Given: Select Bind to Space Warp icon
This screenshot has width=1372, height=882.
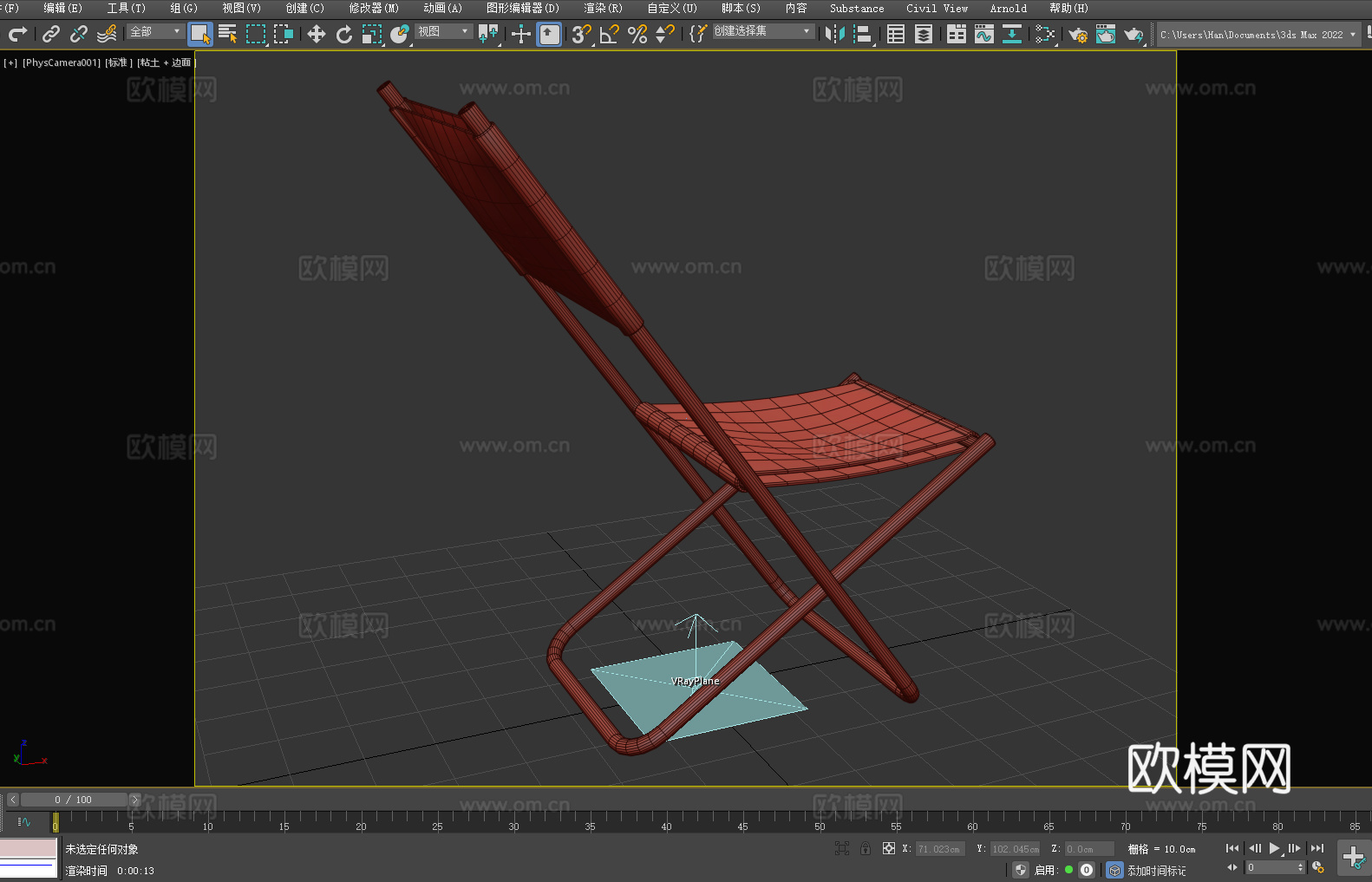Looking at the screenshot, I should click(x=107, y=34).
